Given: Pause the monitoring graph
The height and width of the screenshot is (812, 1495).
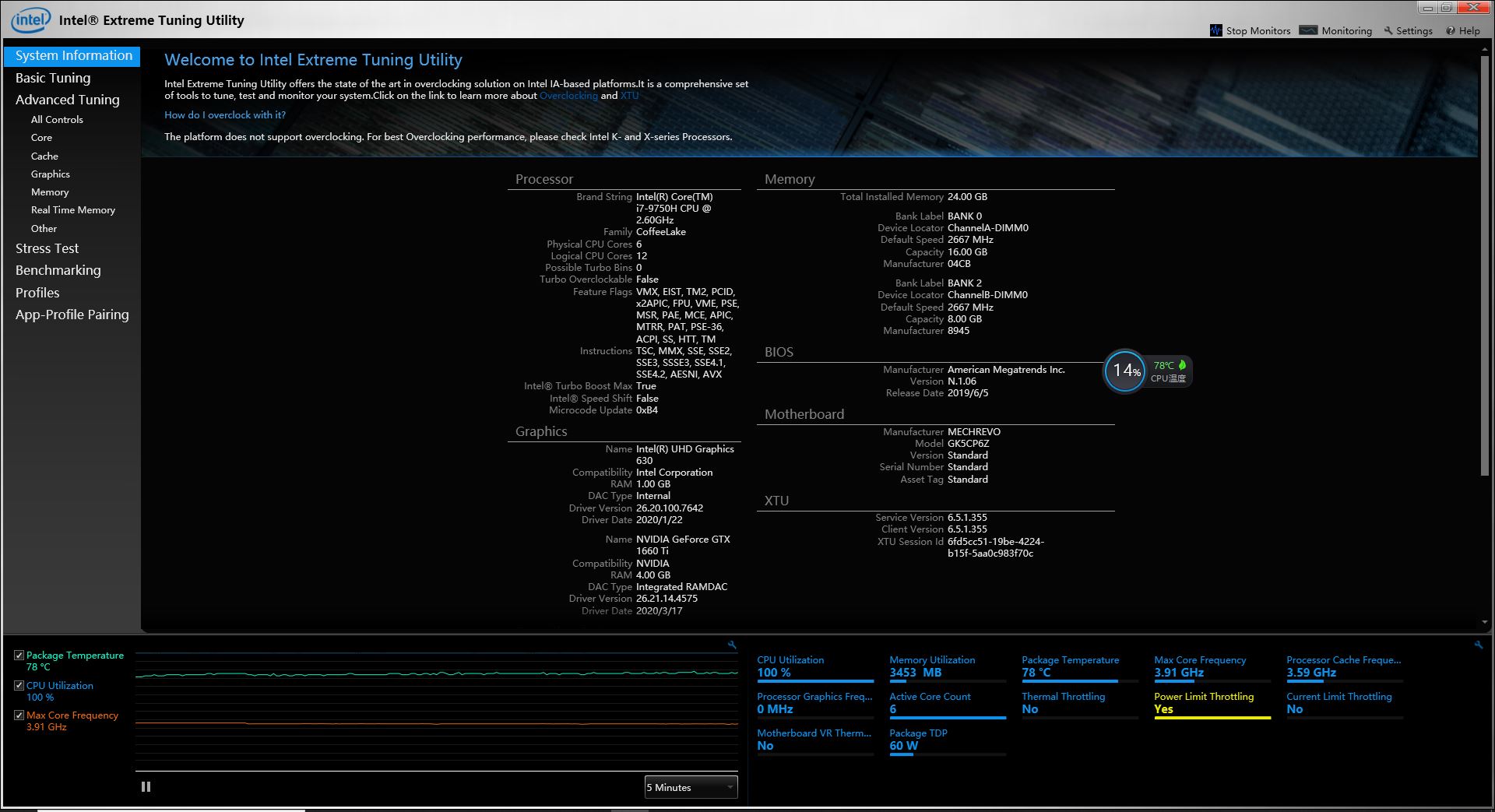Looking at the screenshot, I should [x=146, y=787].
